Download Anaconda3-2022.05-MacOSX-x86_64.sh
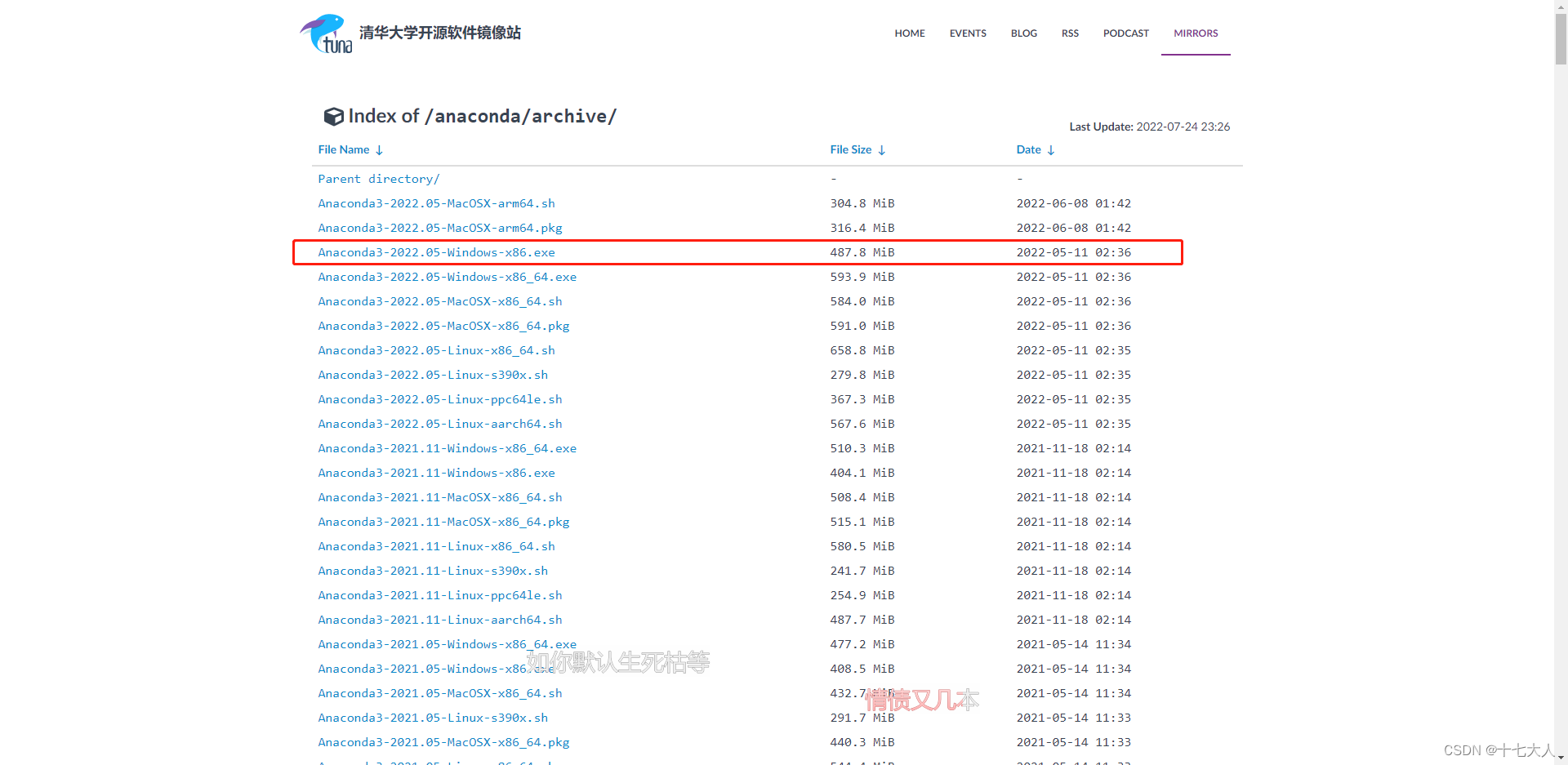1568x765 pixels. coord(440,301)
